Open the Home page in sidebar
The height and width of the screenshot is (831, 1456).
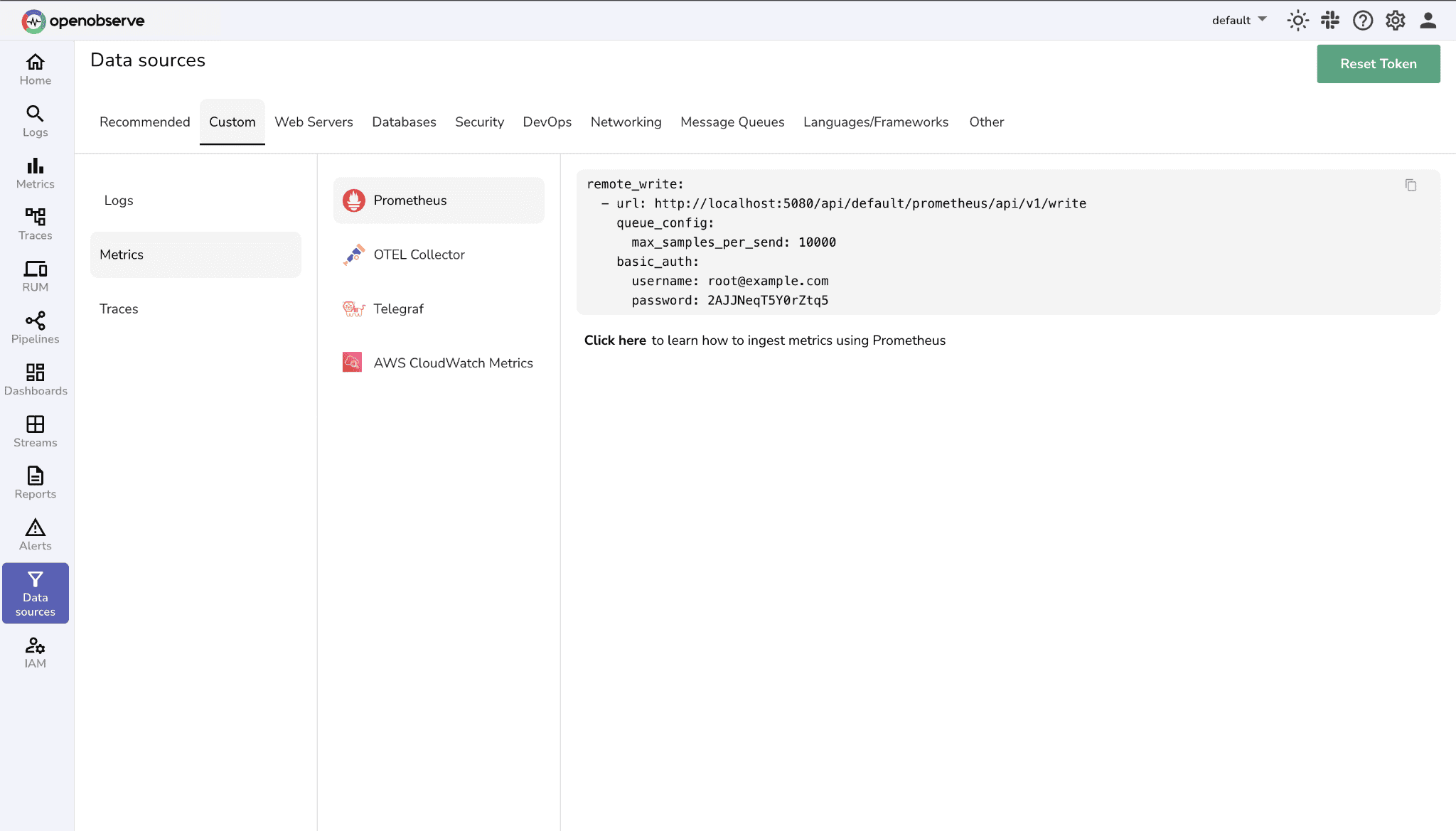pos(36,70)
